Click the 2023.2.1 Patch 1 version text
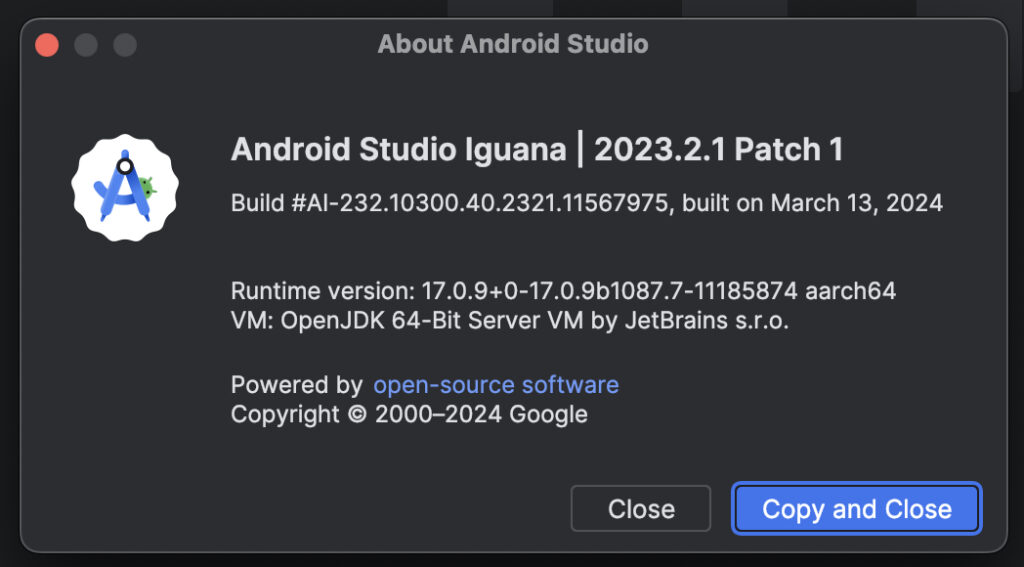The image size is (1024, 567). point(718,150)
